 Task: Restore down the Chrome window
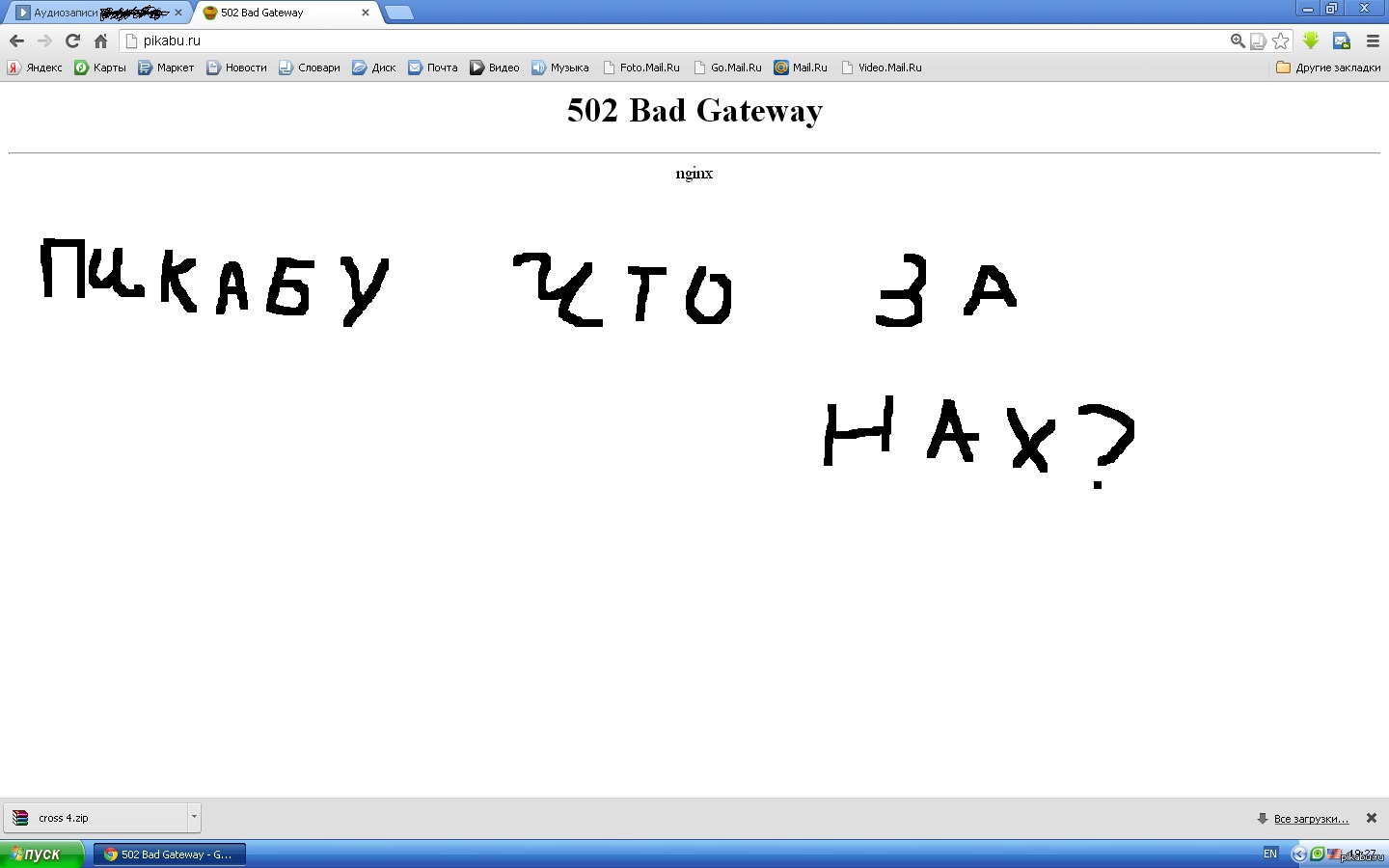point(1332,9)
